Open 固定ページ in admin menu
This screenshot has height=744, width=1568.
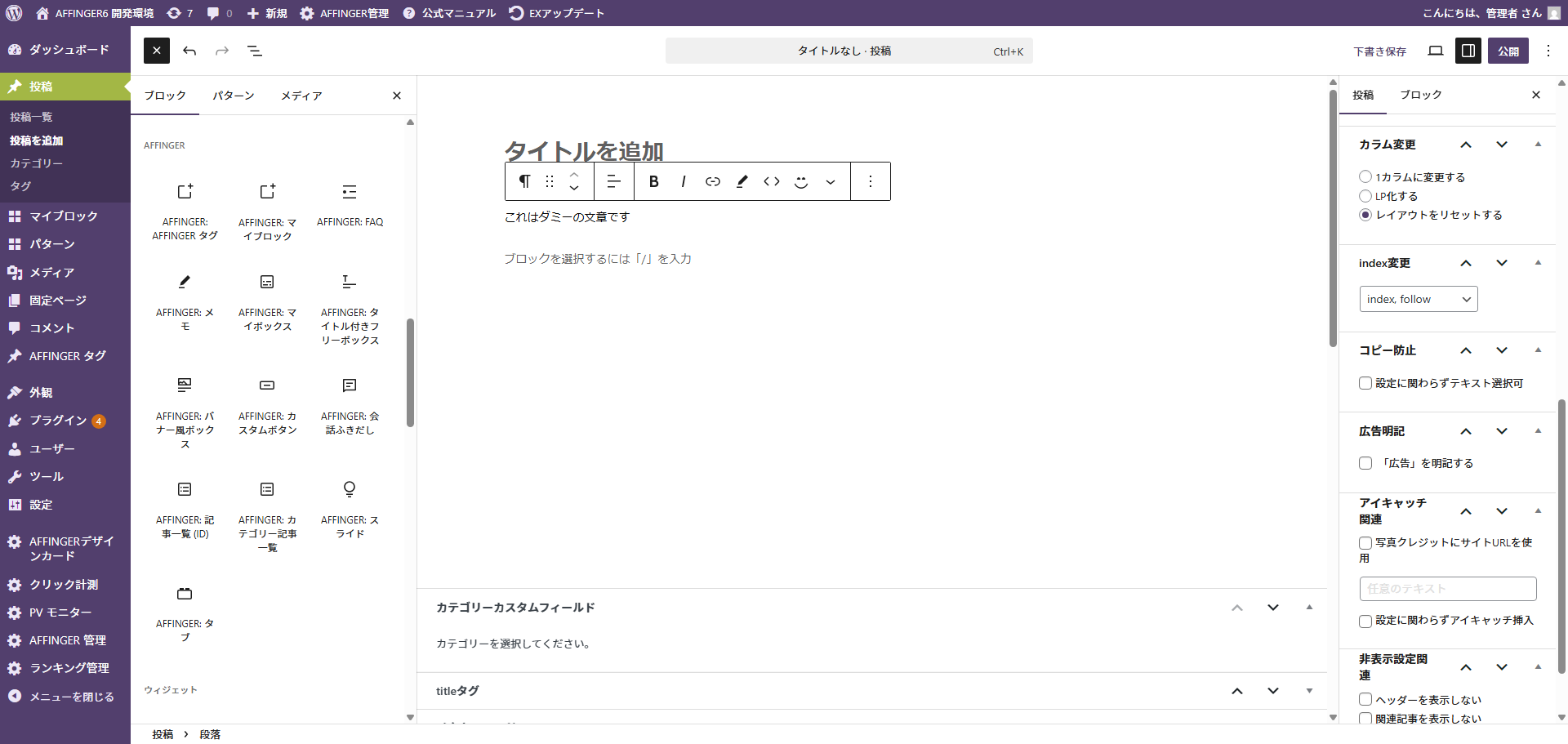tap(65, 300)
